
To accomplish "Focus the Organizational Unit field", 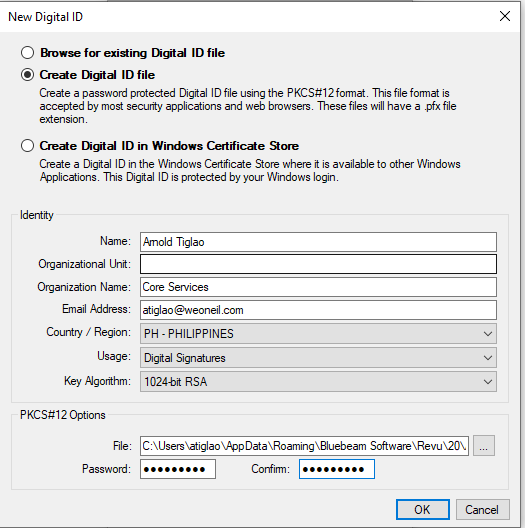I will click(318, 264).
